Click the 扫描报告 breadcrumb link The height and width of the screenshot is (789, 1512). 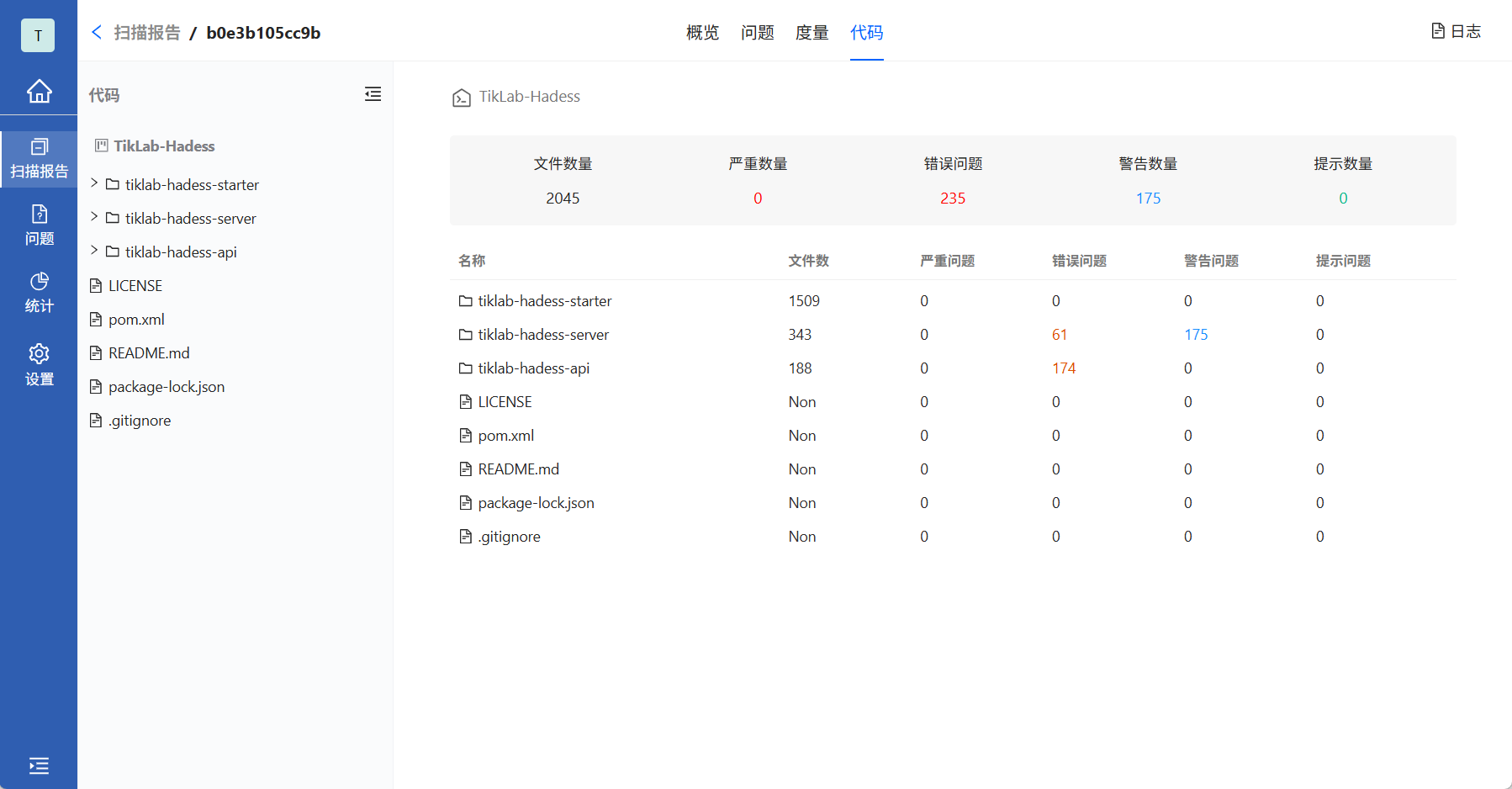[147, 33]
